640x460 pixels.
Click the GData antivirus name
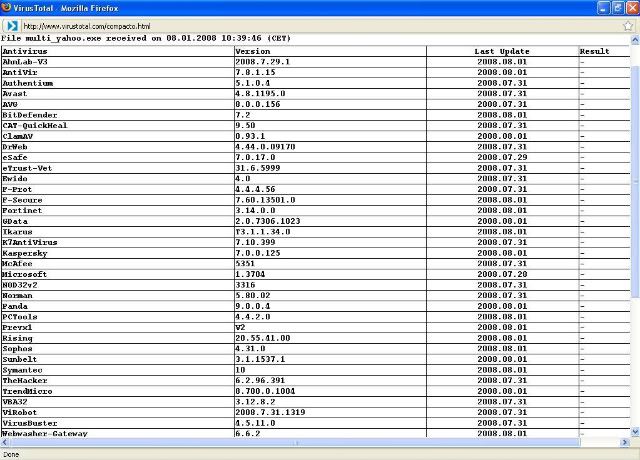pos(15,221)
